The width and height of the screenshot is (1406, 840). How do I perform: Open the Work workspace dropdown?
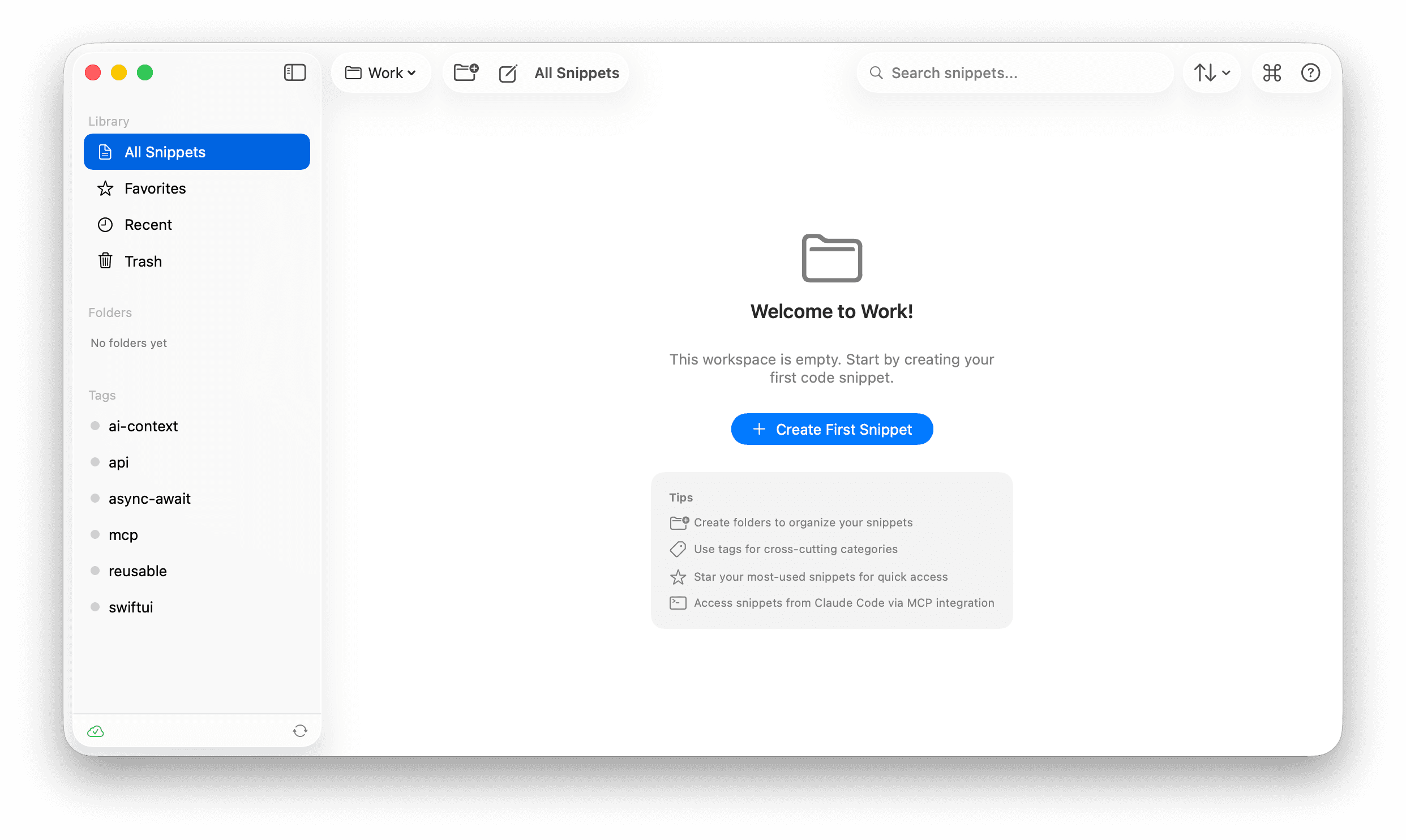pyautogui.click(x=381, y=72)
